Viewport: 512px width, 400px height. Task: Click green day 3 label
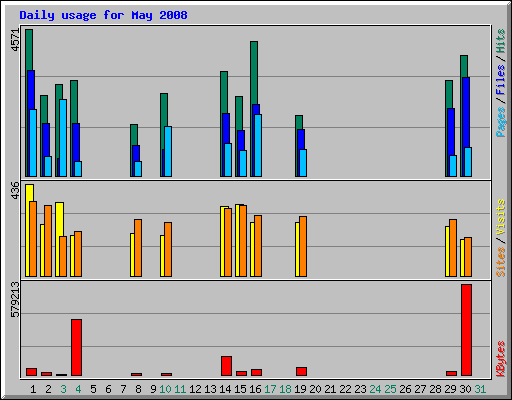63,389
